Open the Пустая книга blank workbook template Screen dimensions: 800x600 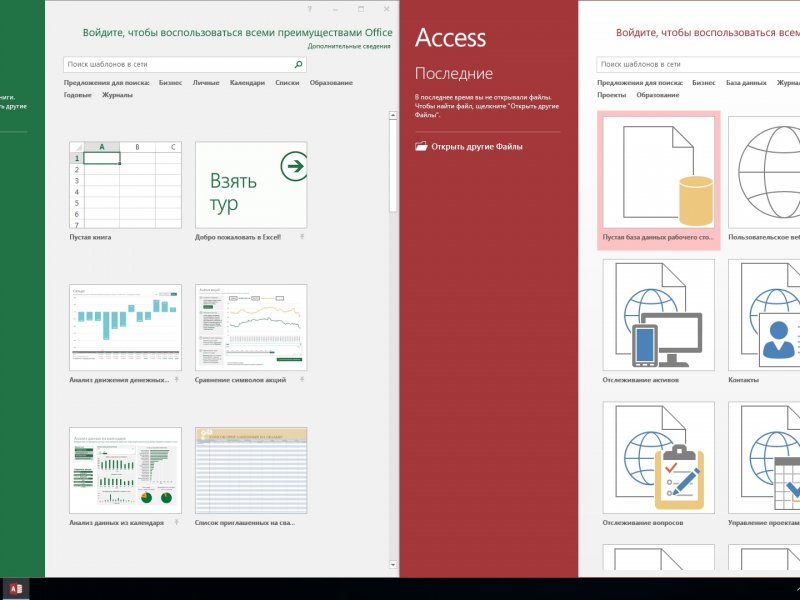coord(126,185)
